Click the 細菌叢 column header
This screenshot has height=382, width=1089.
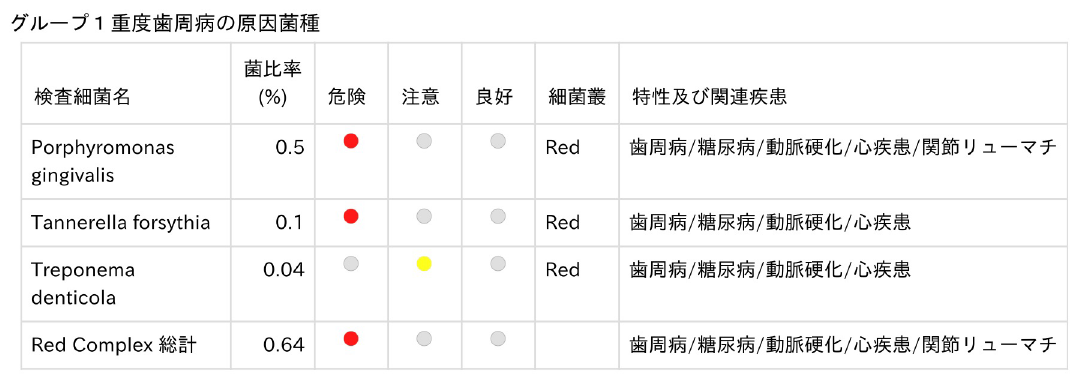576,97
